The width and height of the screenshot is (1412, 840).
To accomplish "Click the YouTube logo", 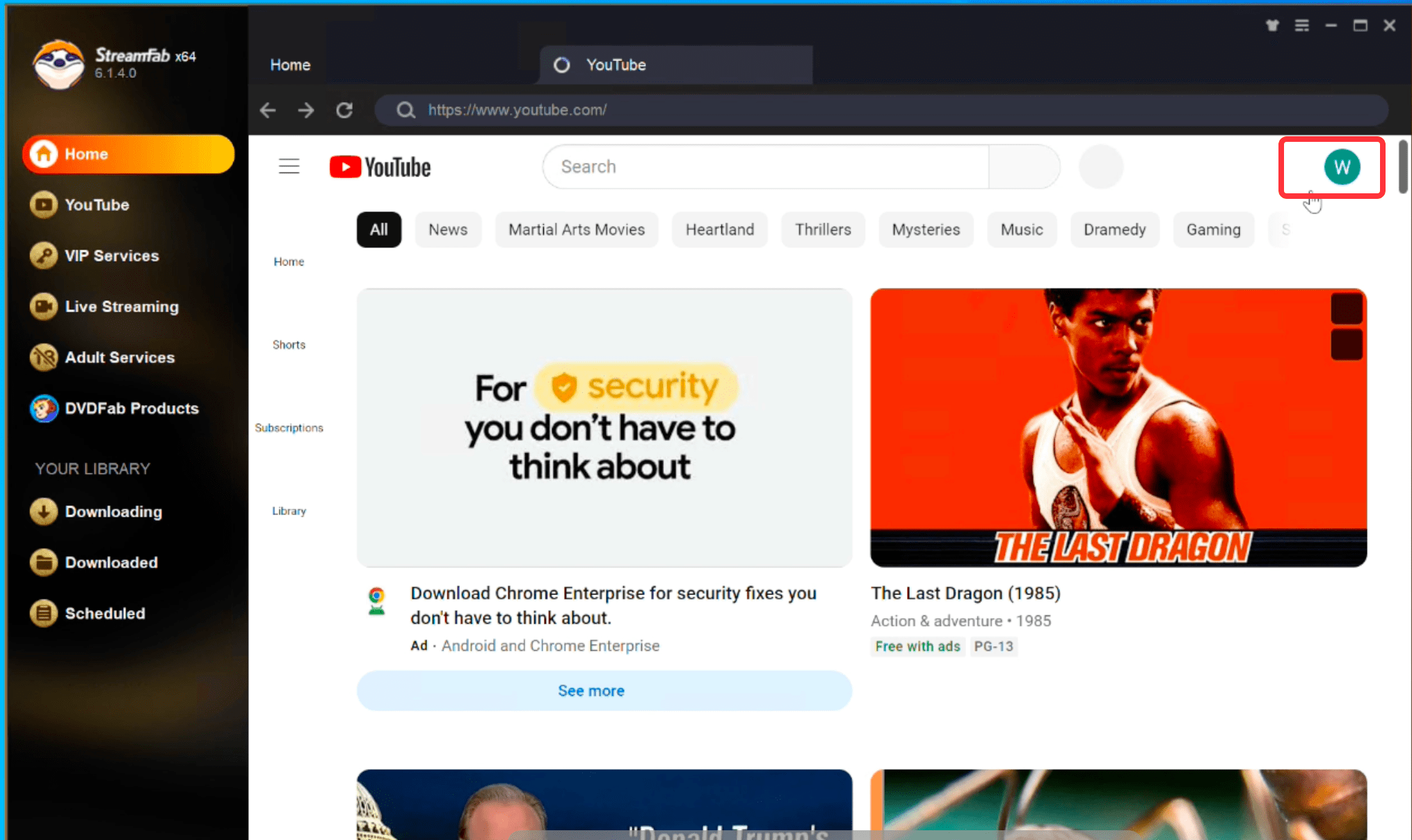I will [x=380, y=167].
